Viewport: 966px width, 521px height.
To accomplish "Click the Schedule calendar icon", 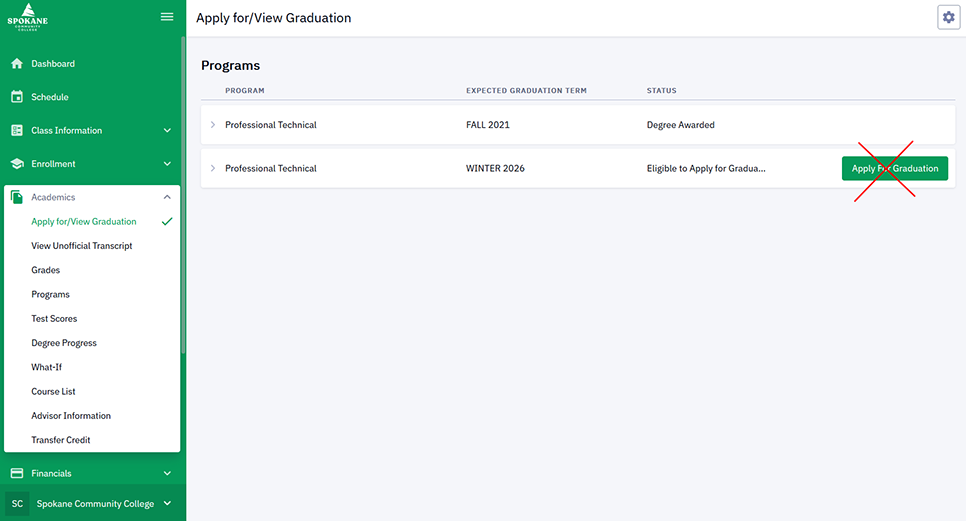I will tap(17, 97).
